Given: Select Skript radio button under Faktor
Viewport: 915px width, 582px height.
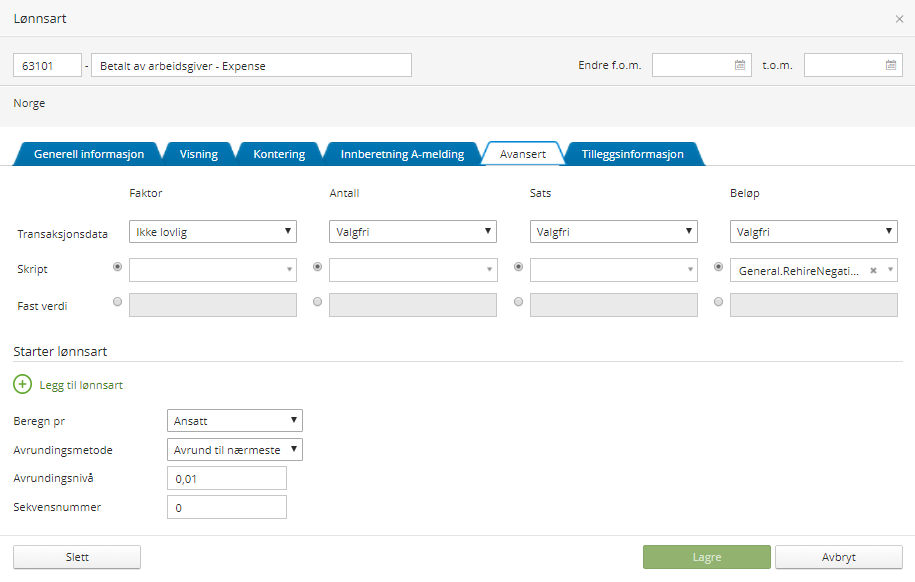Looking at the screenshot, I should (119, 267).
